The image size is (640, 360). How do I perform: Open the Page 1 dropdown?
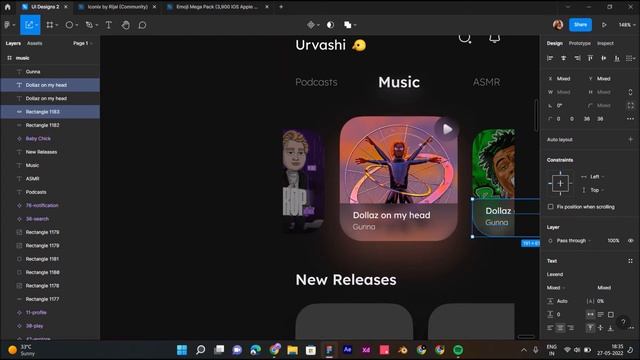[x=83, y=43]
